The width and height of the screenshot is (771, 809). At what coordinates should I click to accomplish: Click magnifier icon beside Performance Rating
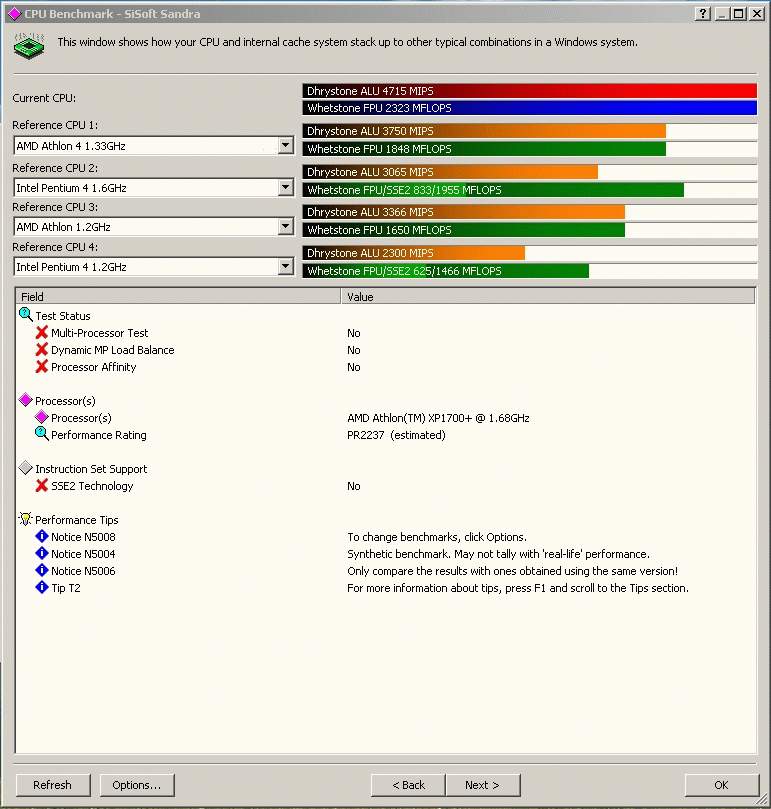point(42,434)
